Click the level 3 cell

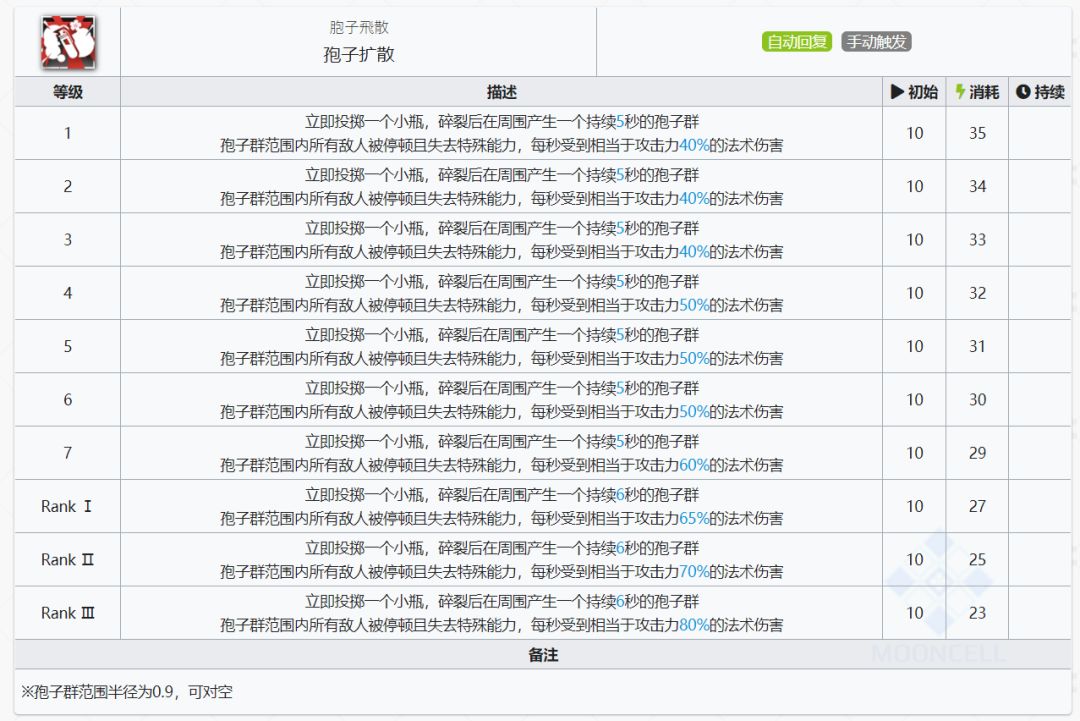[68, 240]
